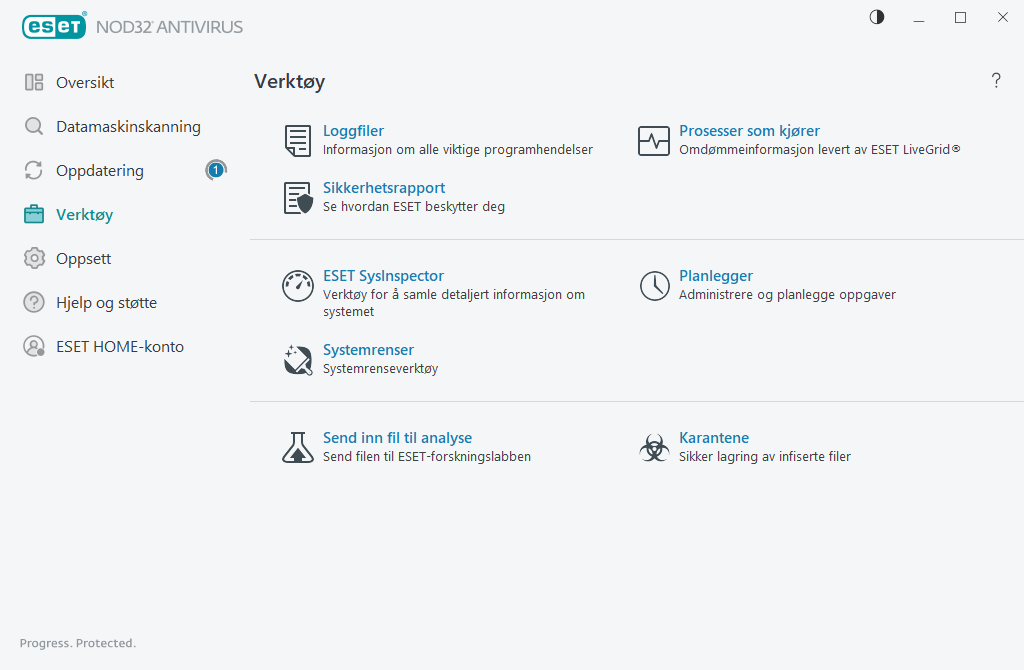1024x670 pixels.
Task: Open Datamaskinskanning in the sidebar
Action: coord(128,127)
